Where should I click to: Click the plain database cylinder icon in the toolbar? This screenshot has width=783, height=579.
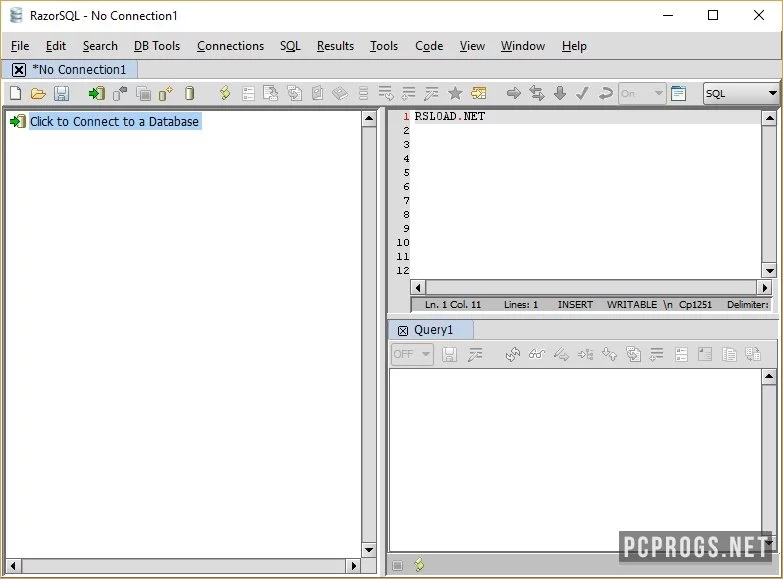tap(189, 93)
